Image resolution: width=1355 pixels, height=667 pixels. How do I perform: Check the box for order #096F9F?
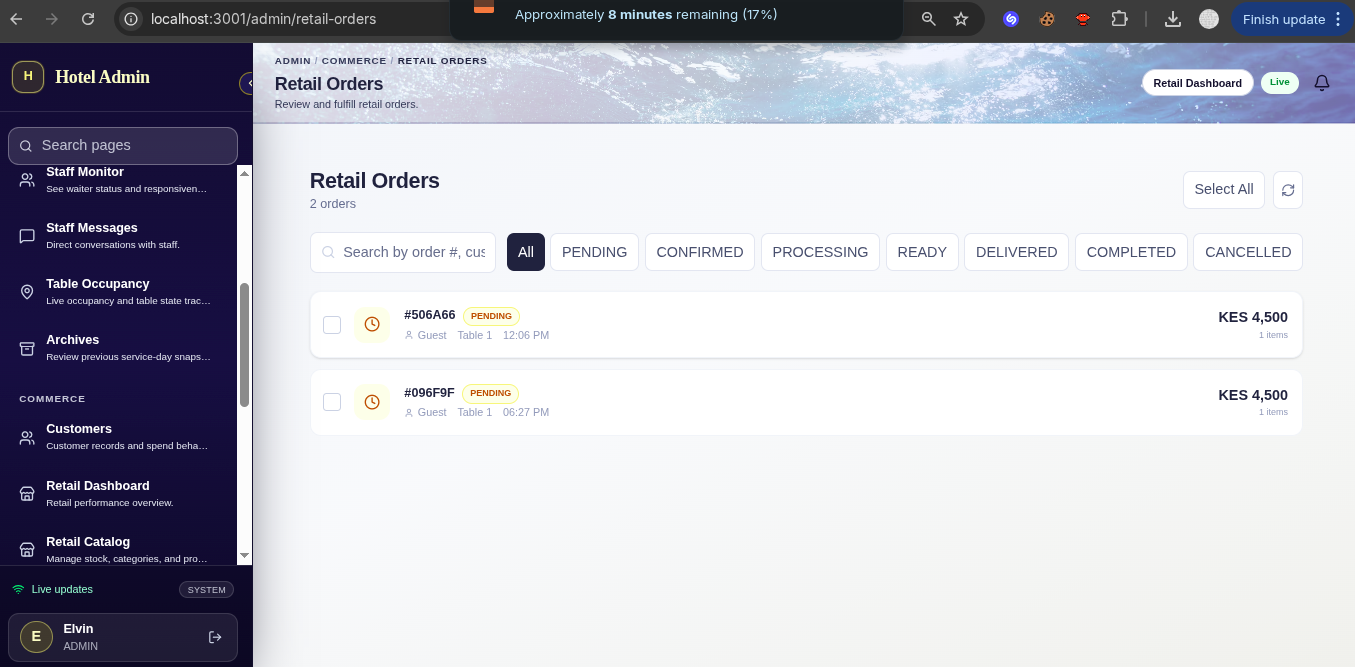pyautogui.click(x=332, y=402)
